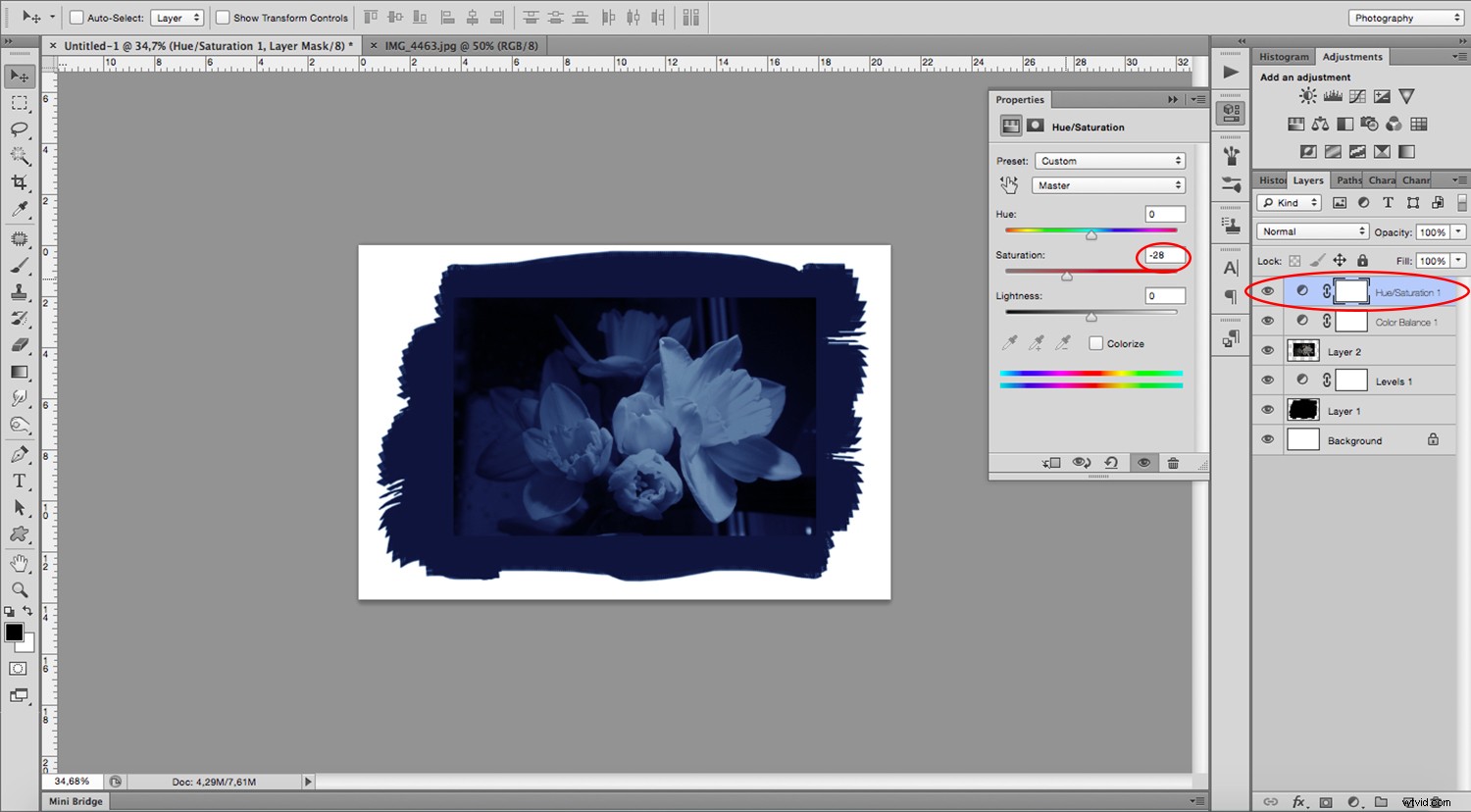Open the Preset dropdown showing Custom
Screen dimensions: 1471x812
pos(1108,160)
